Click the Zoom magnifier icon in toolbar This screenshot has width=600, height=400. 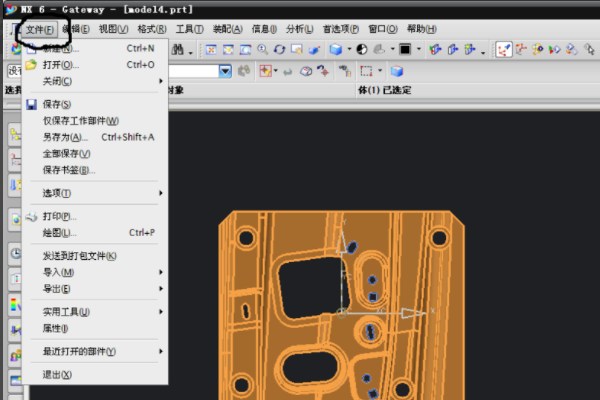pos(262,48)
